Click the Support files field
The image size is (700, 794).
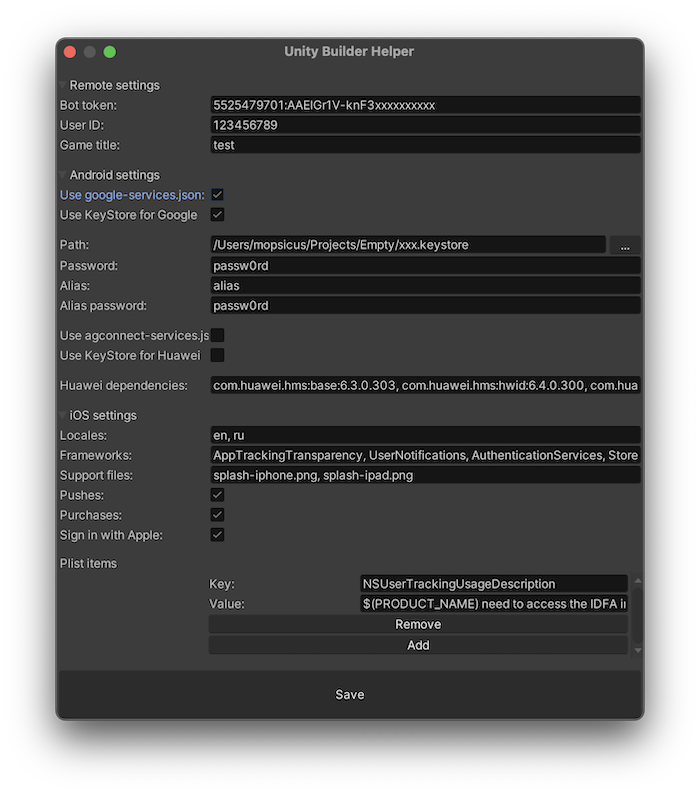(425, 475)
